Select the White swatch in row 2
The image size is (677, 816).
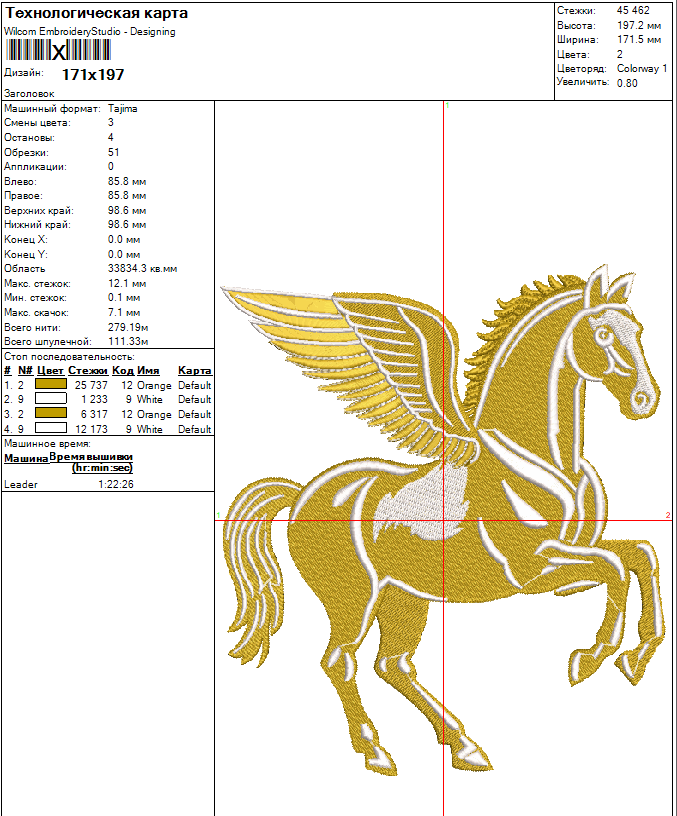[51, 399]
